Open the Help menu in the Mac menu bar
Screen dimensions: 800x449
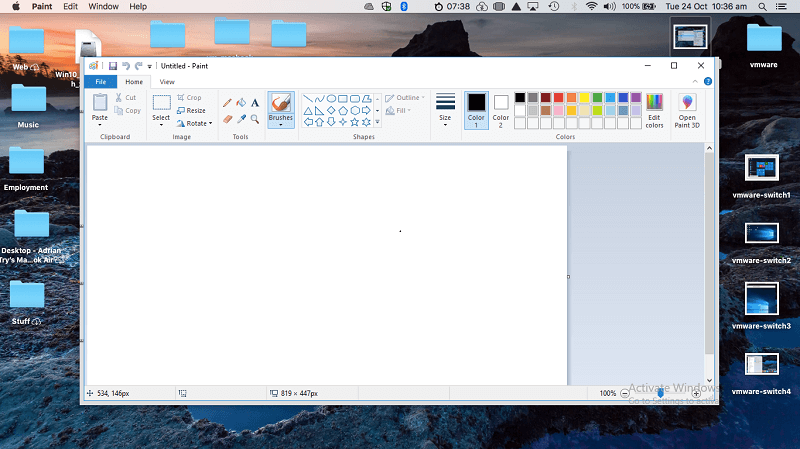[x=138, y=6]
